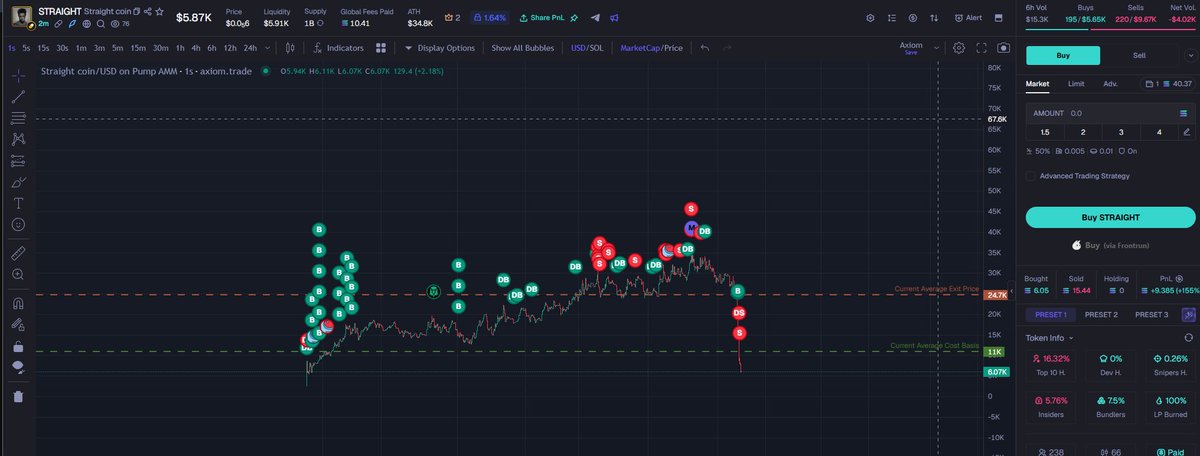Click the Current Average Cost Basis line label

pos(934,346)
